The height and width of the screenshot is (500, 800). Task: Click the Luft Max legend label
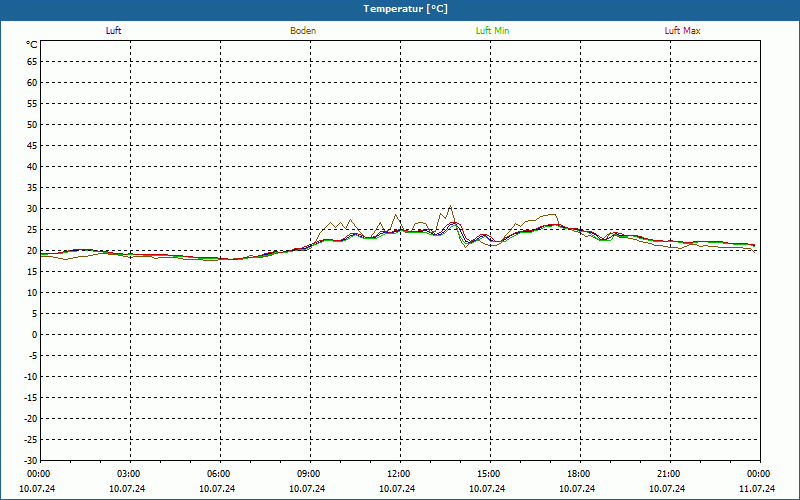coord(682,31)
